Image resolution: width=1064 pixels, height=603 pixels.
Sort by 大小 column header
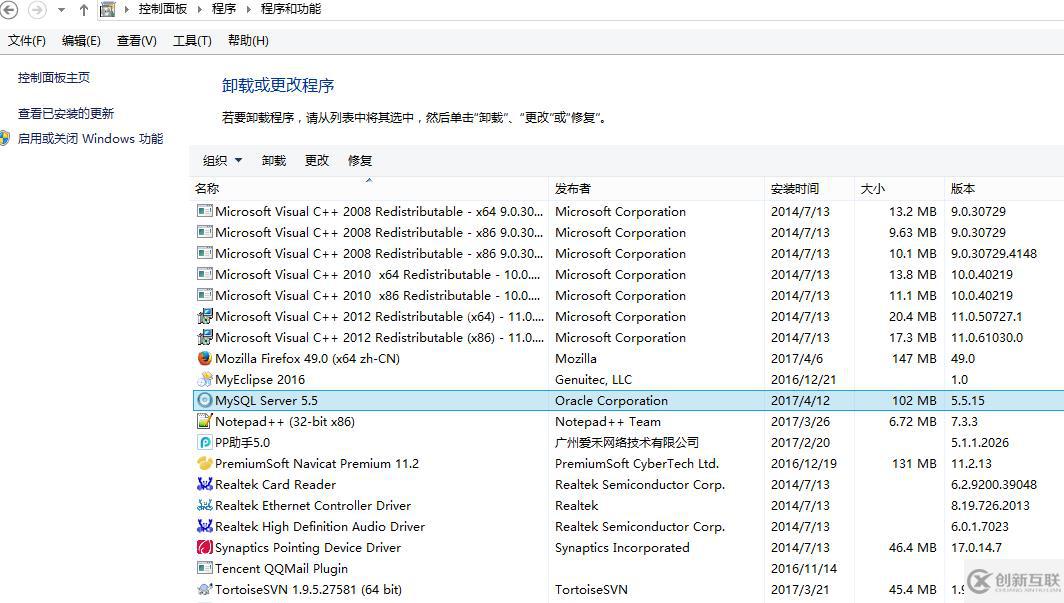pyautogui.click(x=899, y=189)
